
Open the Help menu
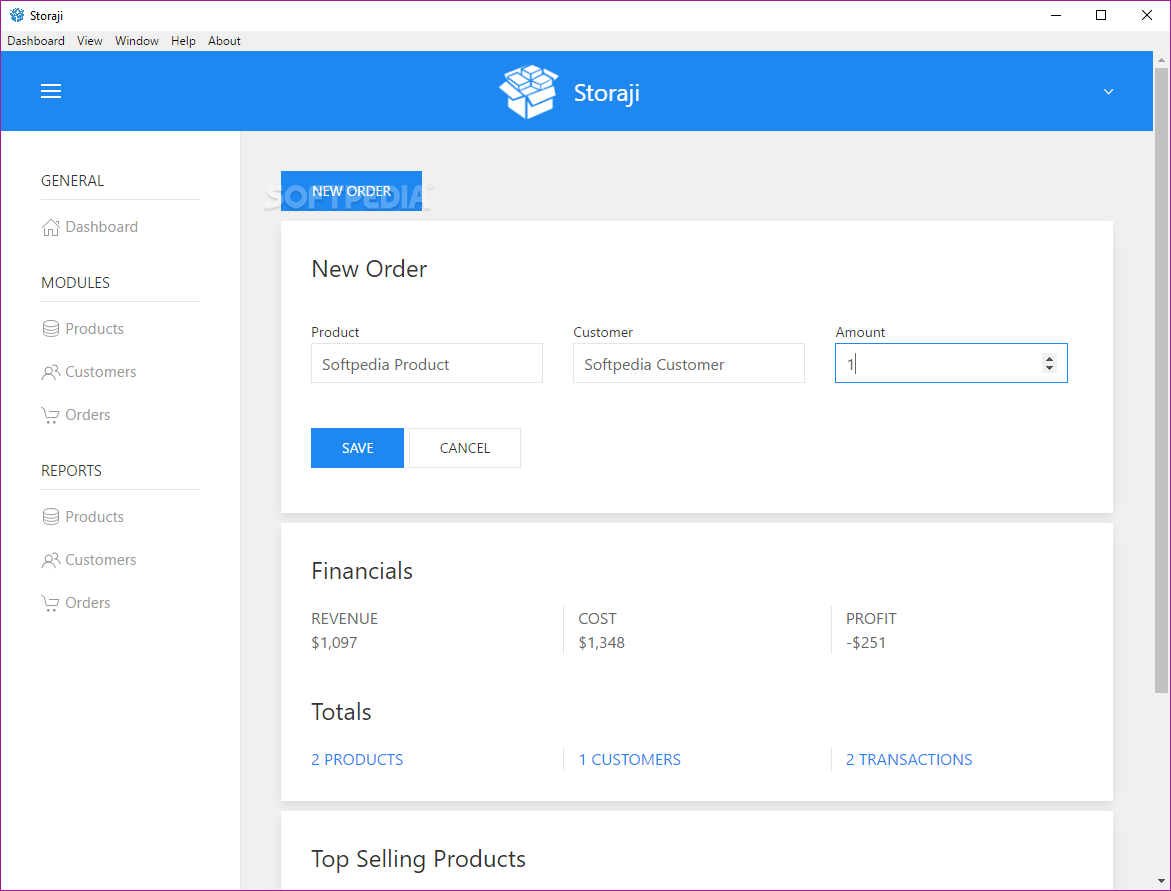pyautogui.click(x=183, y=41)
